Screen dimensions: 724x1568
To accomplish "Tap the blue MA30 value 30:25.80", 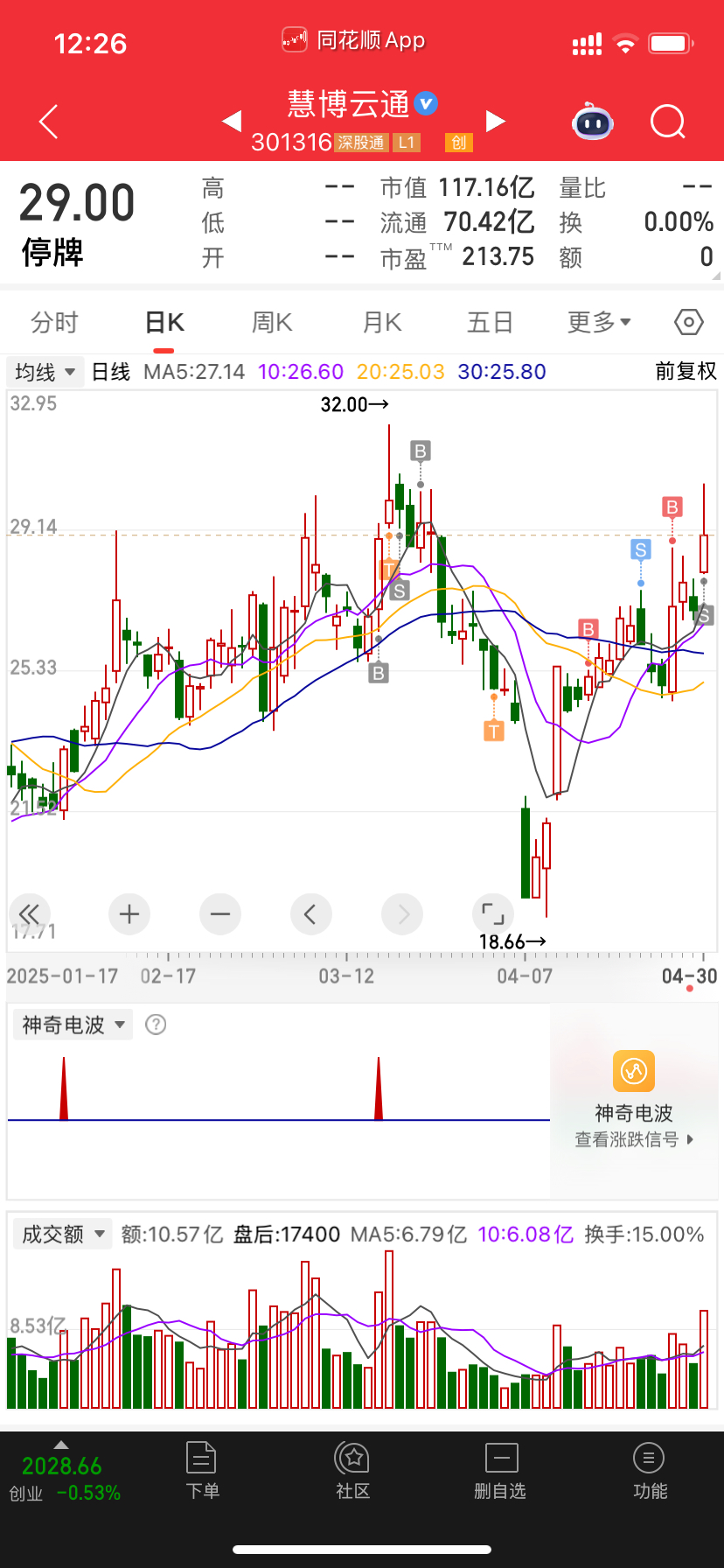I will [502, 372].
